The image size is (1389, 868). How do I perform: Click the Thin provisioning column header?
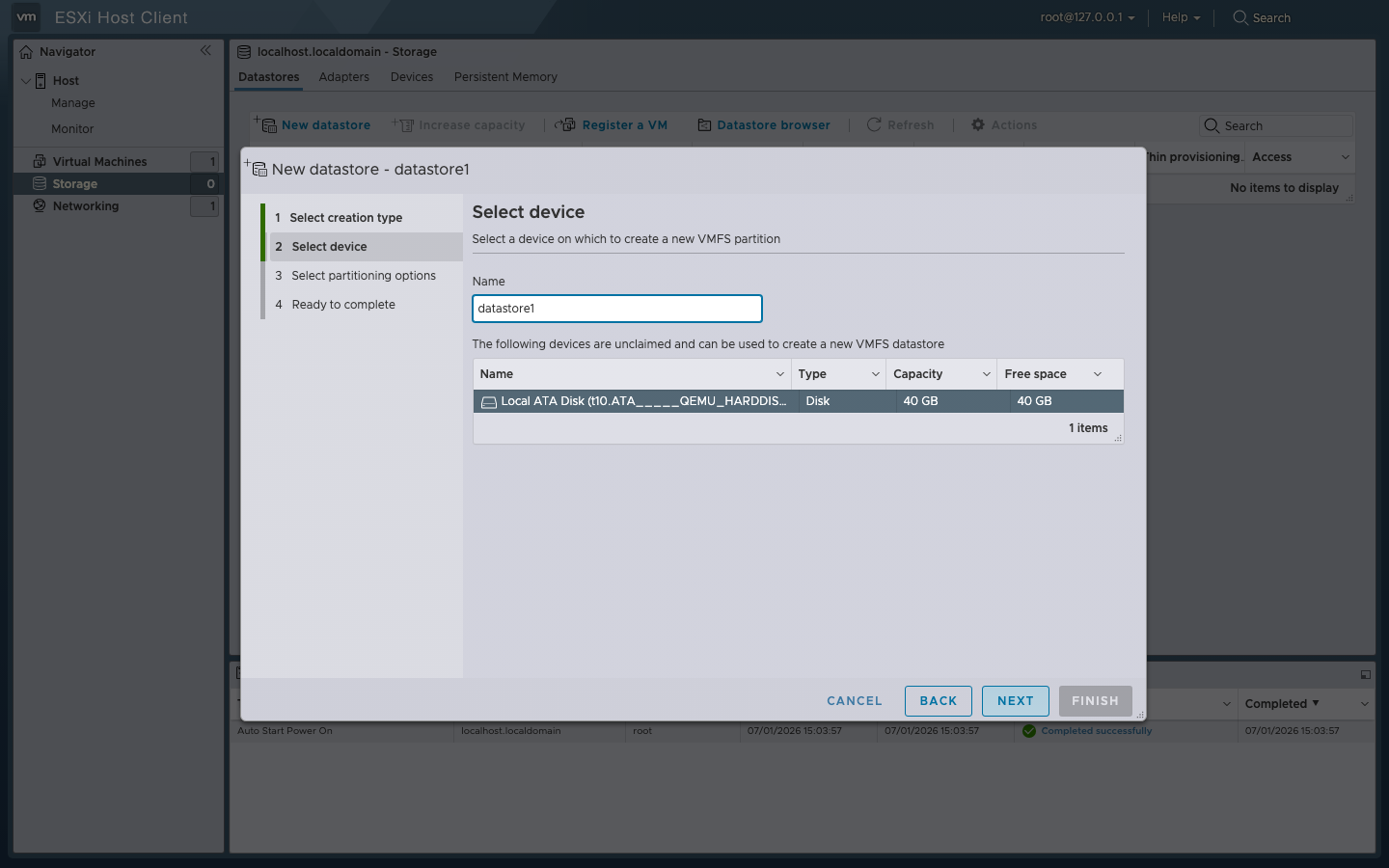(1194, 157)
